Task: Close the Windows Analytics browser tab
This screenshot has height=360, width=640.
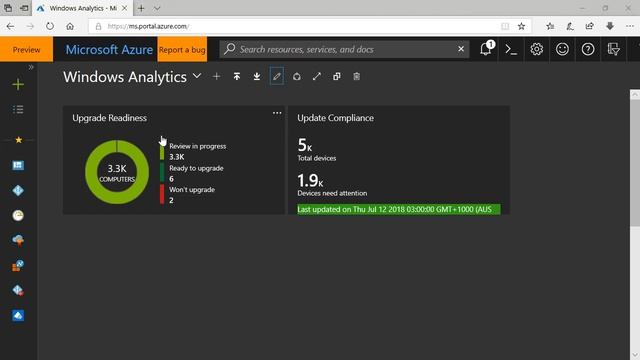Action: [124, 8]
